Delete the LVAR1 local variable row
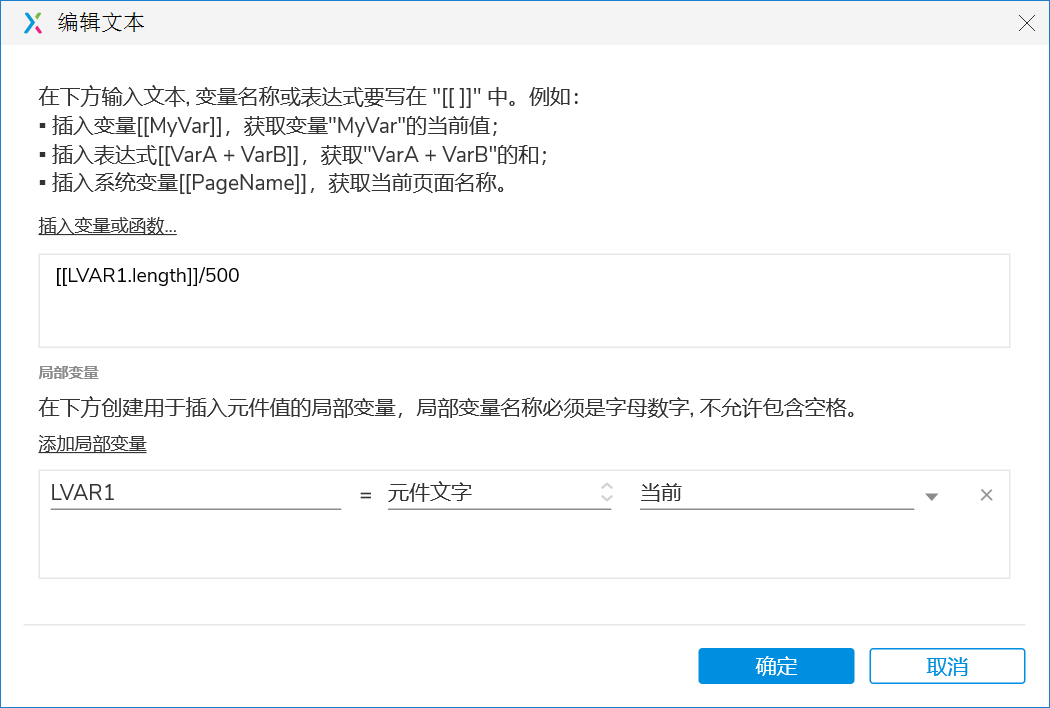 (986, 495)
